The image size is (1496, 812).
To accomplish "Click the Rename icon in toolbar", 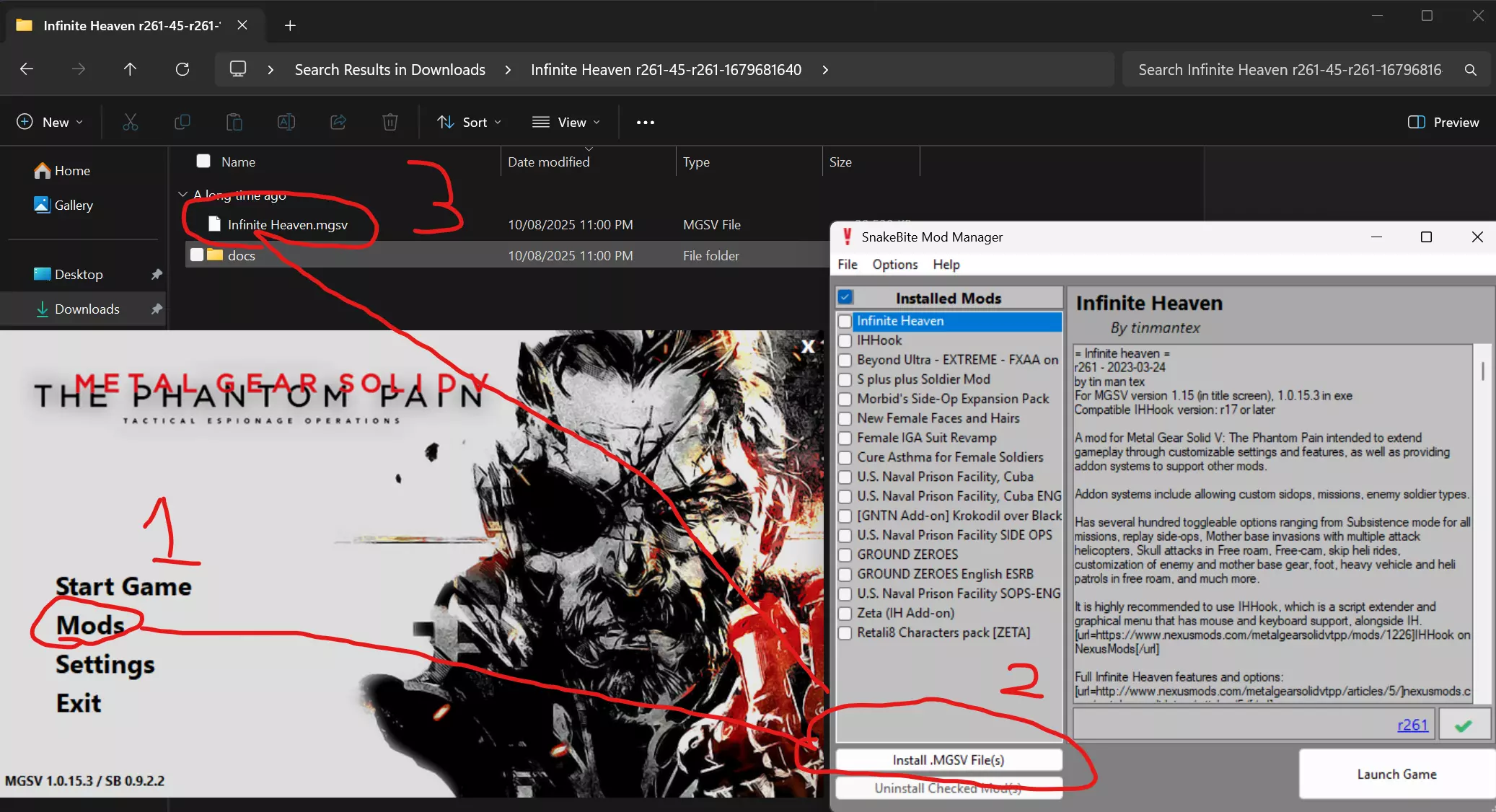I will [286, 122].
